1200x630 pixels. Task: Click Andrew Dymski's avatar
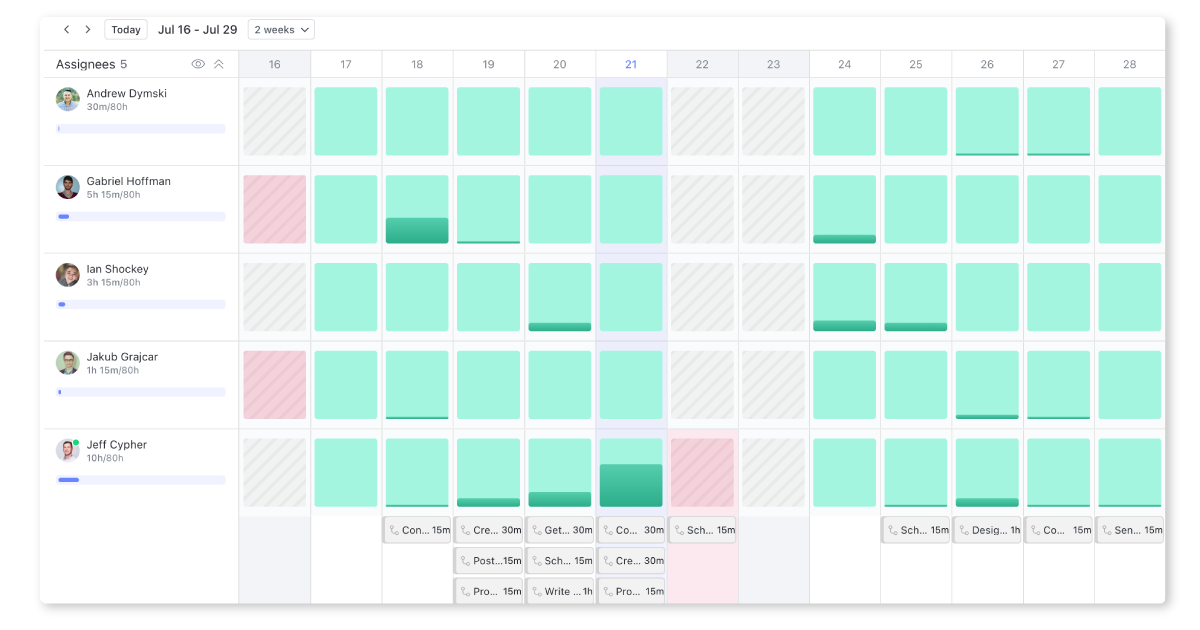click(x=68, y=99)
